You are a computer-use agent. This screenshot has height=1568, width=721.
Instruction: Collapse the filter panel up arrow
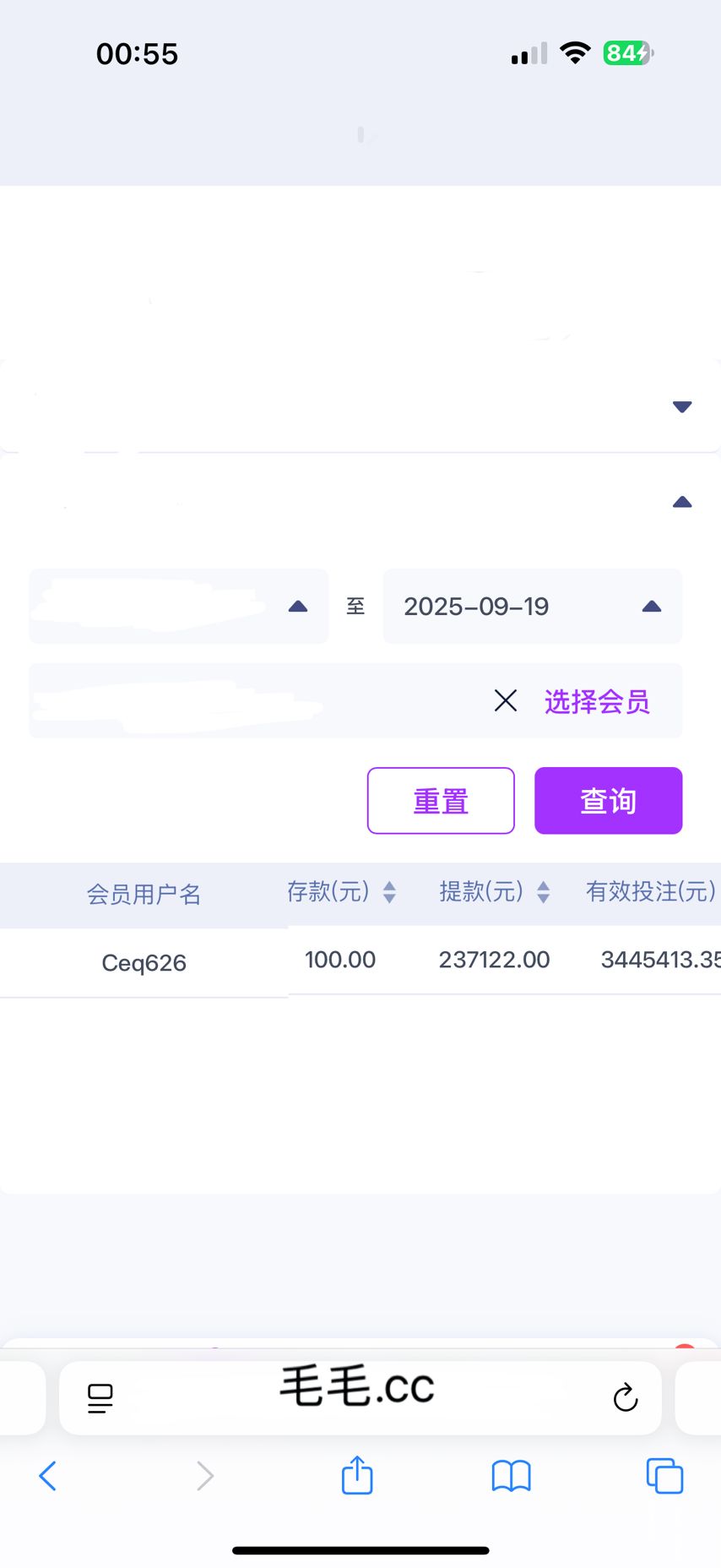(x=682, y=503)
